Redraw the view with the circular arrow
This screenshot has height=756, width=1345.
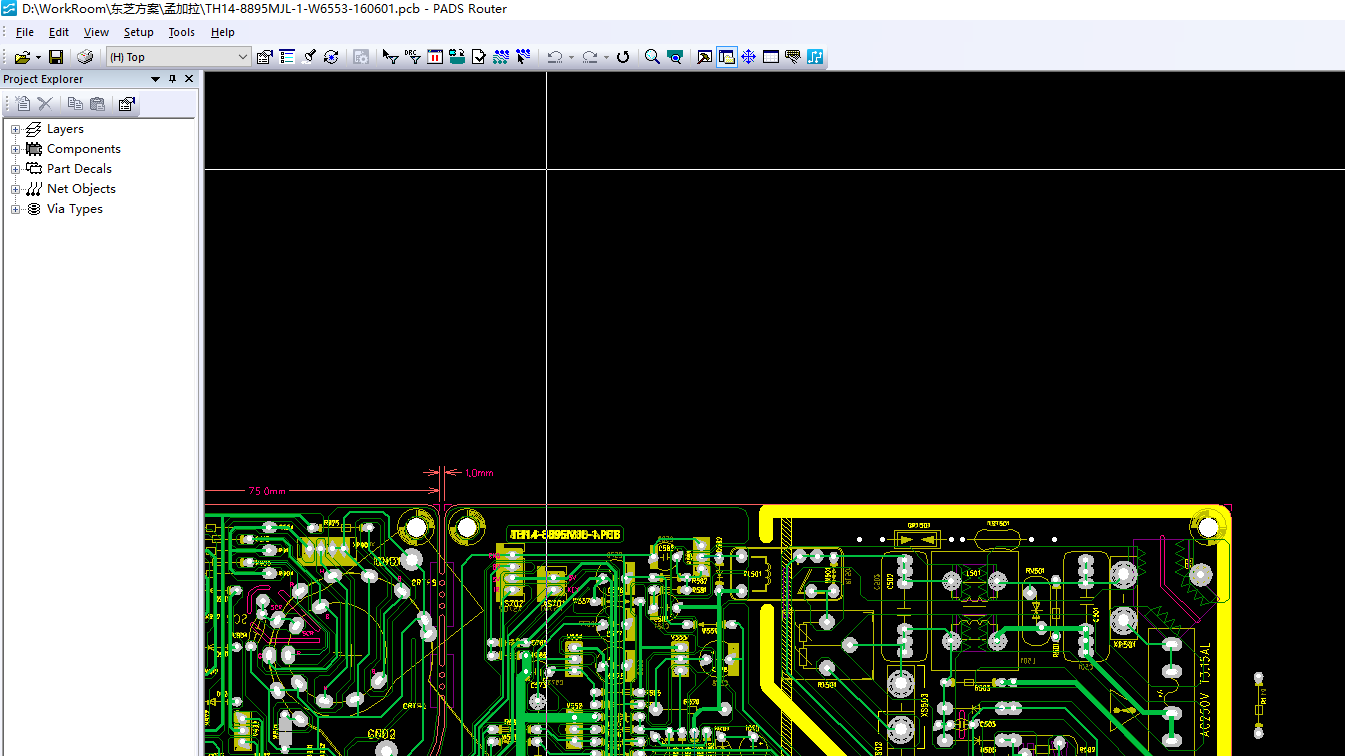click(623, 57)
